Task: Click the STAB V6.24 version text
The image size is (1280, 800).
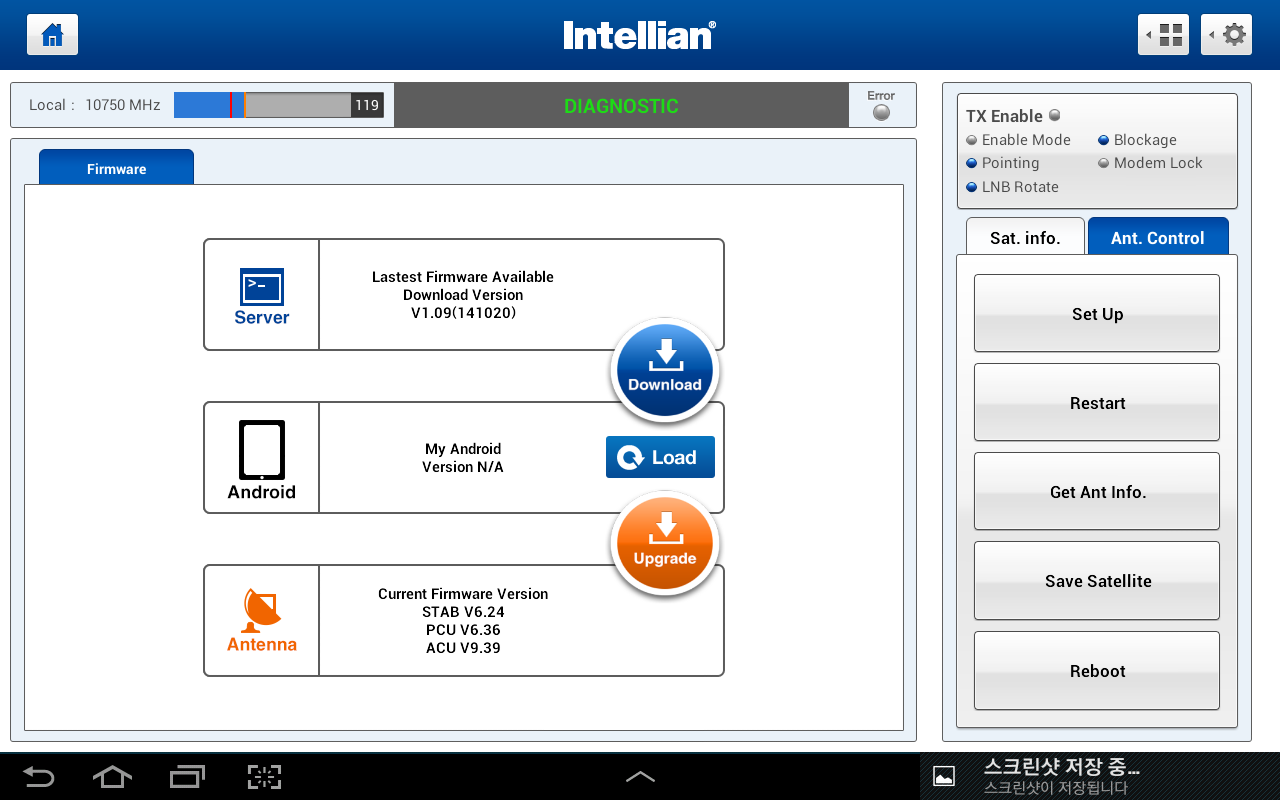Action: tap(463, 612)
